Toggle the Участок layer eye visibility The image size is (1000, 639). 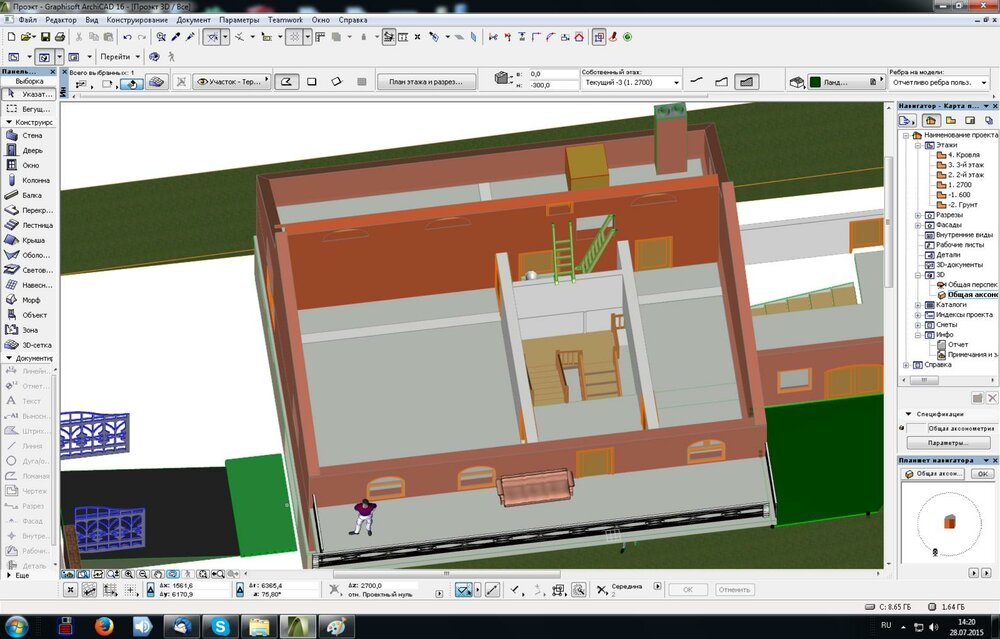(203, 82)
